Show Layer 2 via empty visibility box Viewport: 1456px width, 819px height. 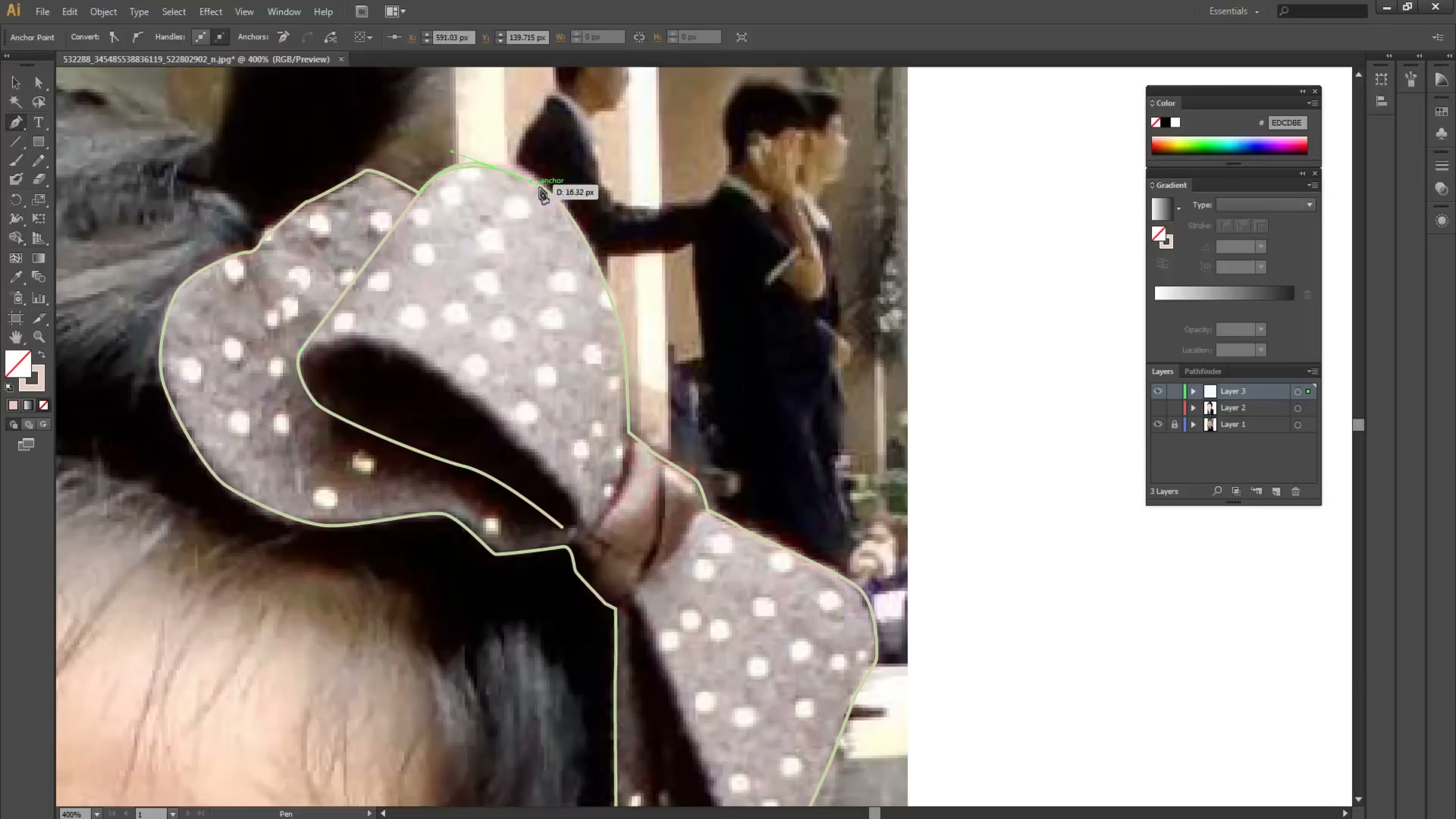1158,408
